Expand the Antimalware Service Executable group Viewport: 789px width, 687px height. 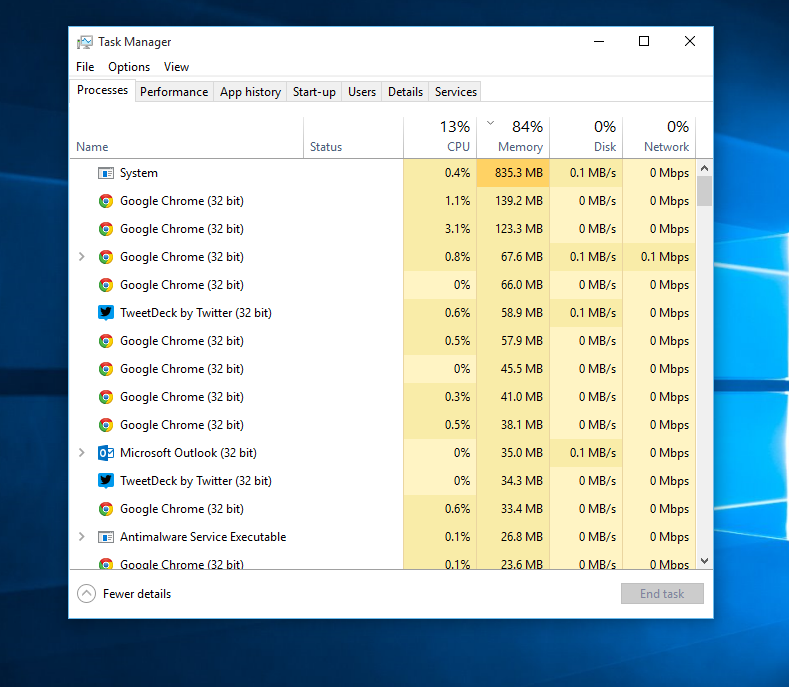tap(82, 537)
